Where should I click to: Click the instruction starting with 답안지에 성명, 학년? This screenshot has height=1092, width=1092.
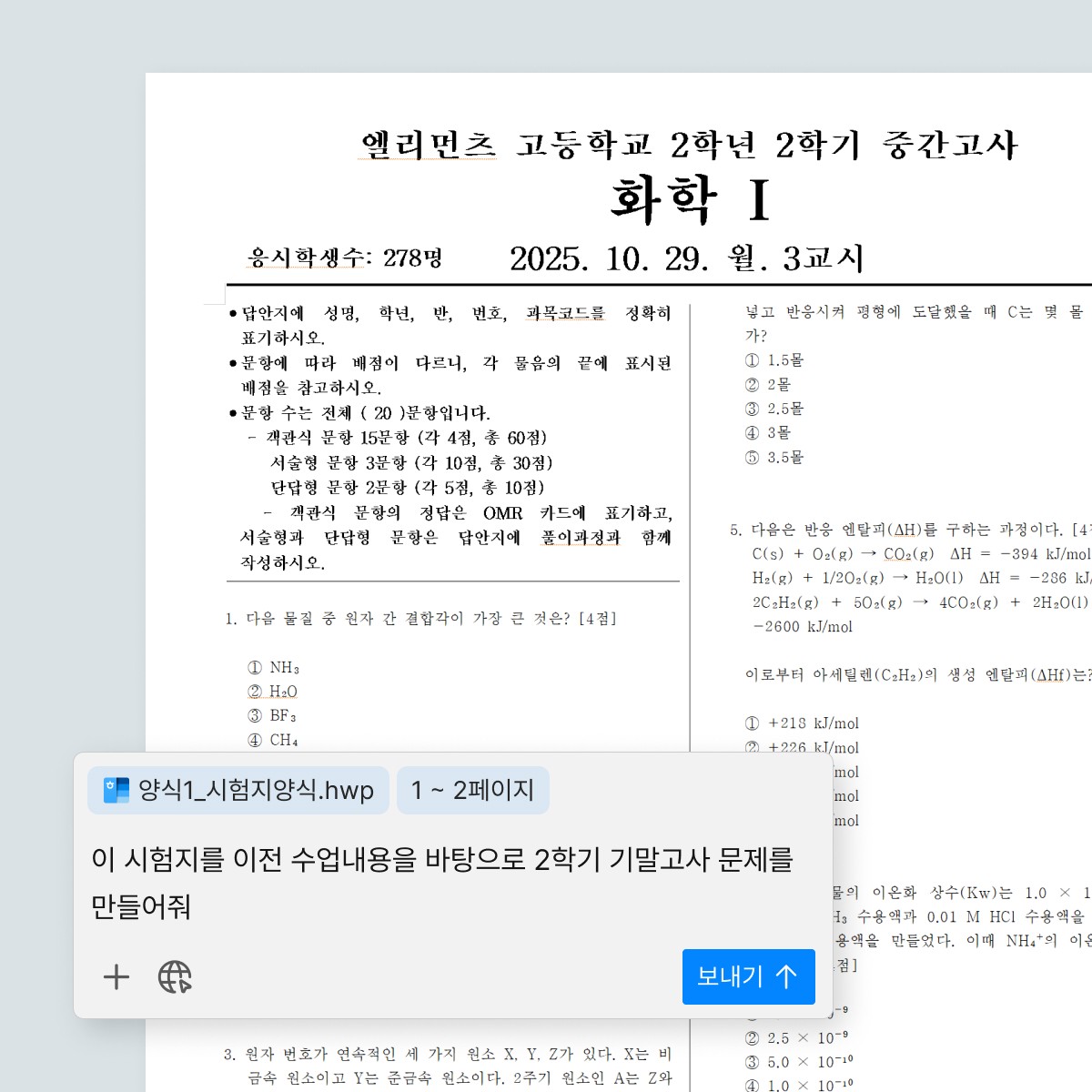click(450, 326)
